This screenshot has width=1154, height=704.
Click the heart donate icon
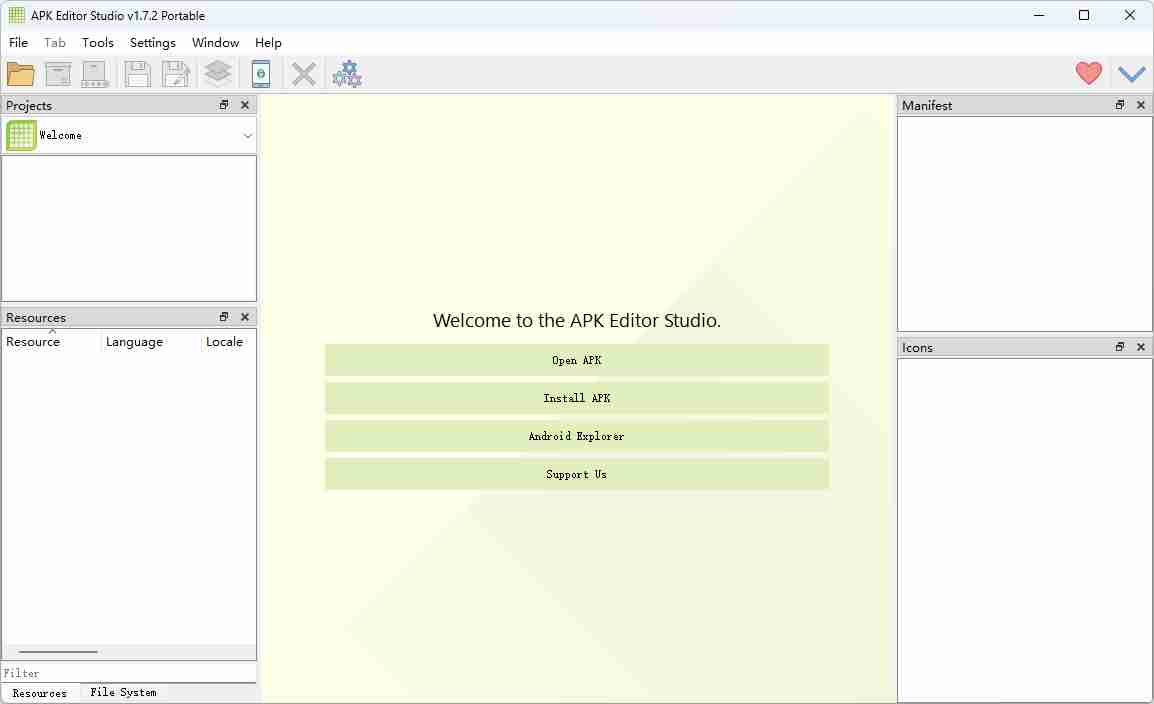pyautogui.click(x=1088, y=73)
